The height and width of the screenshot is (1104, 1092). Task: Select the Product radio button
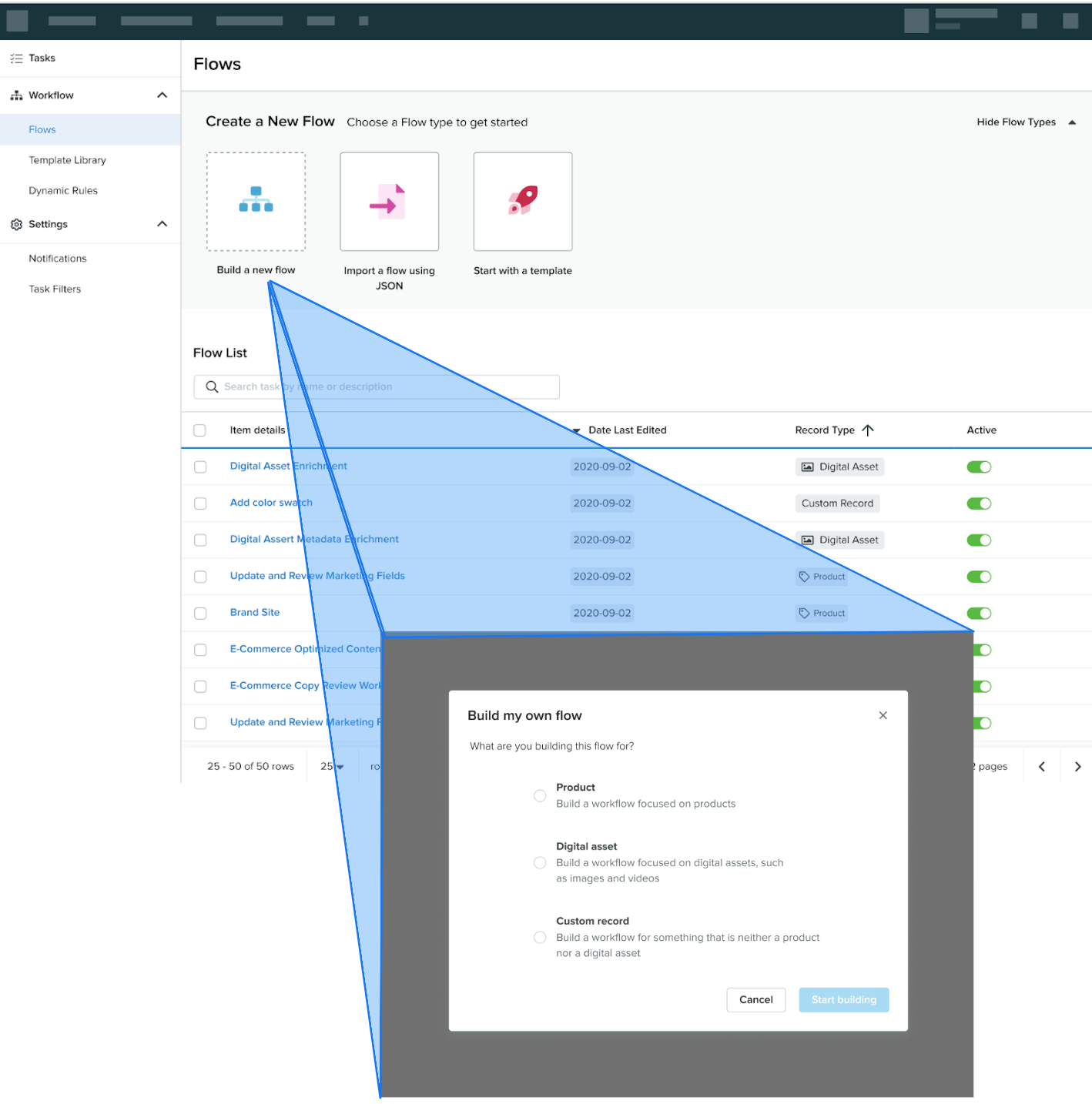click(x=540, y=795)
